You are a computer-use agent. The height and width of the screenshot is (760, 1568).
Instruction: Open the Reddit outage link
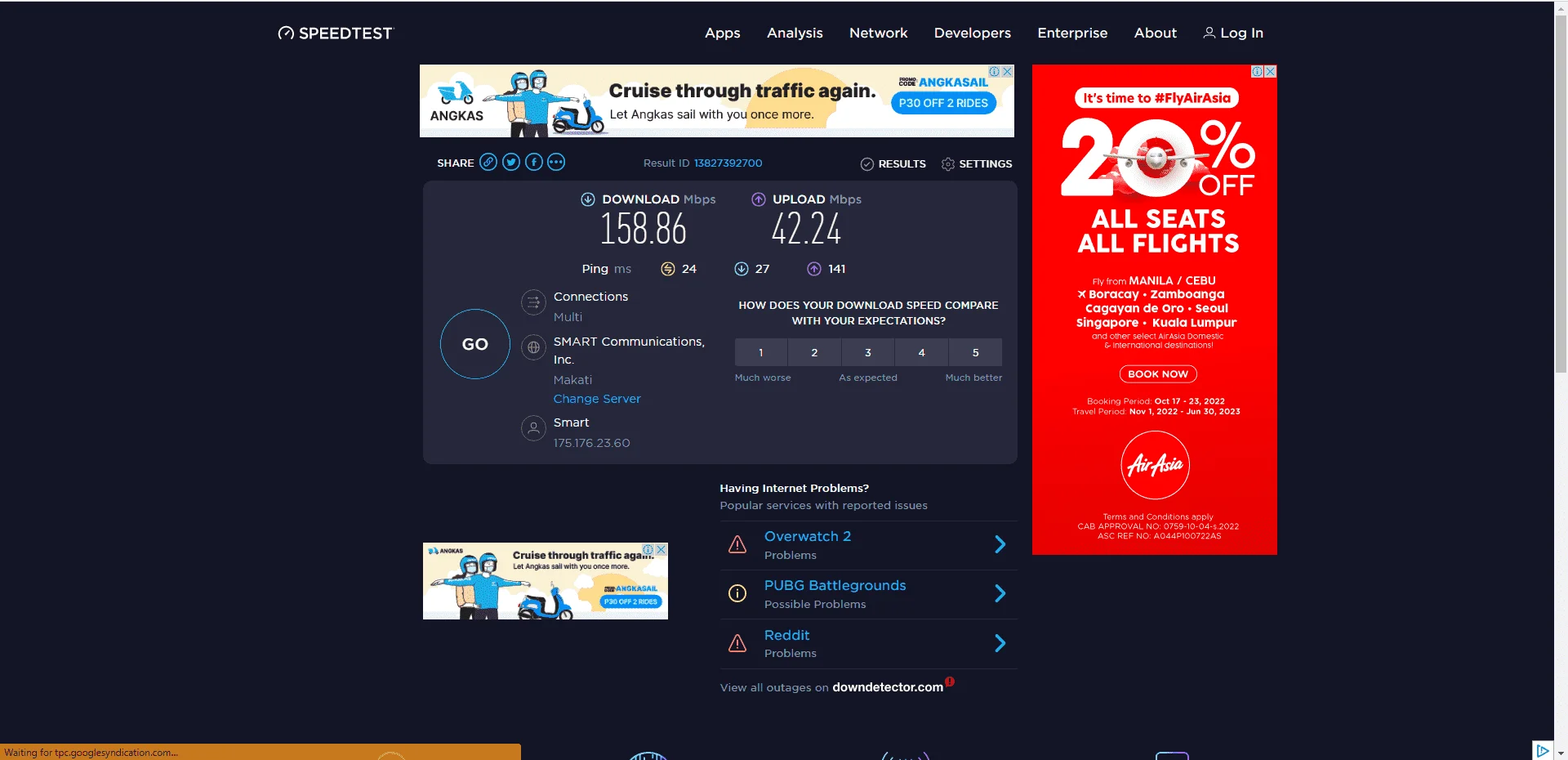787,635
